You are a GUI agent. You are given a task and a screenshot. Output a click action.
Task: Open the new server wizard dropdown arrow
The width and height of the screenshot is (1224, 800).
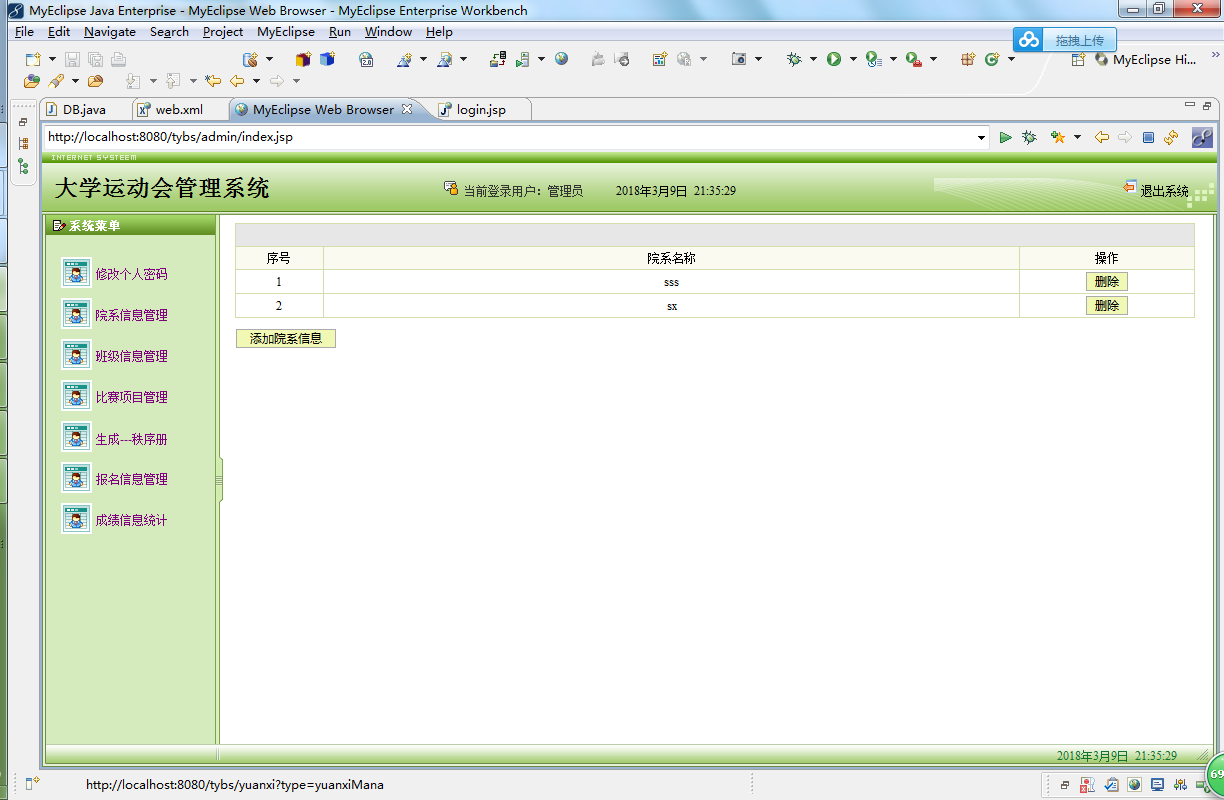click(269, 60)
